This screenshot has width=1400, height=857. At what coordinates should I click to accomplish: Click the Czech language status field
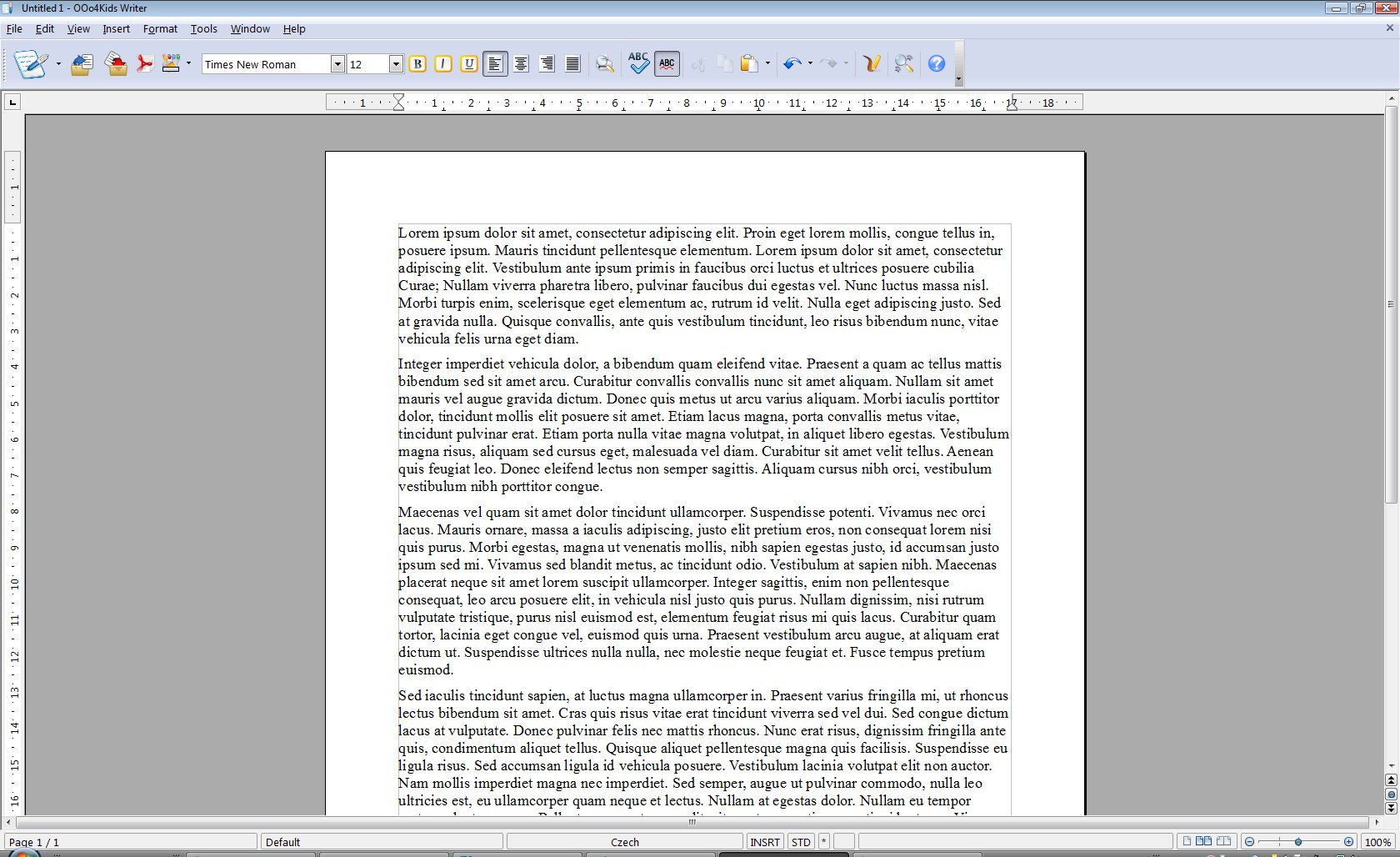click(625, 842)
